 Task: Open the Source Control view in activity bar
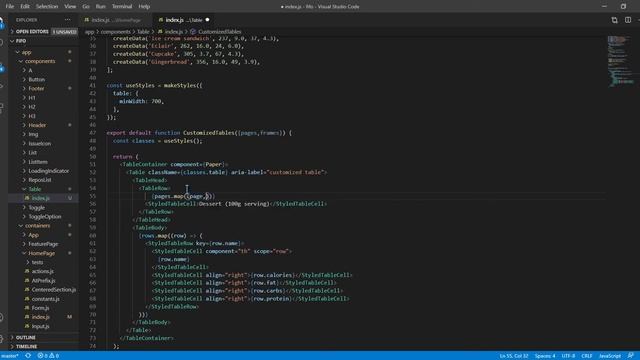2,68
